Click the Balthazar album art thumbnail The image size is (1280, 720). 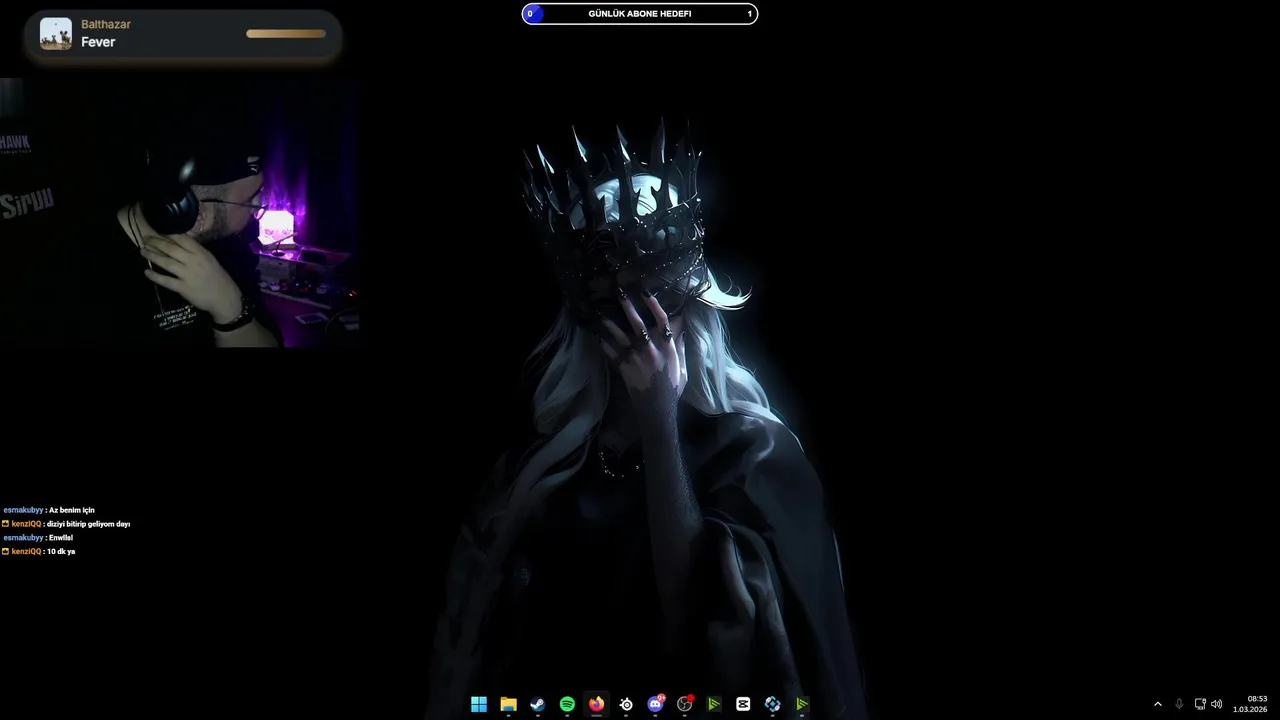click(x=56, y=34)
